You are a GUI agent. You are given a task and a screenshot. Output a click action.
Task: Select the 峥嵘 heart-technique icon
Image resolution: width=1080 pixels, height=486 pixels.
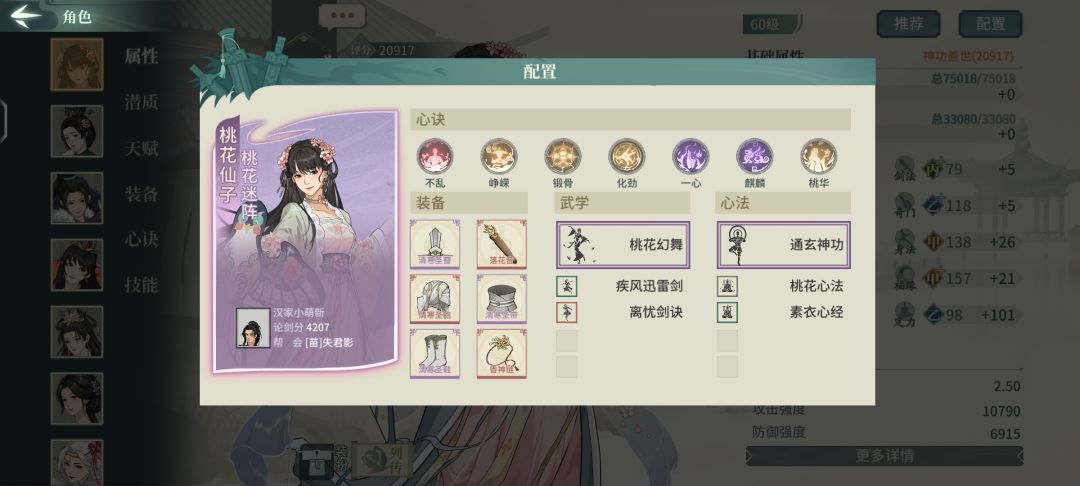click(499, 156)
